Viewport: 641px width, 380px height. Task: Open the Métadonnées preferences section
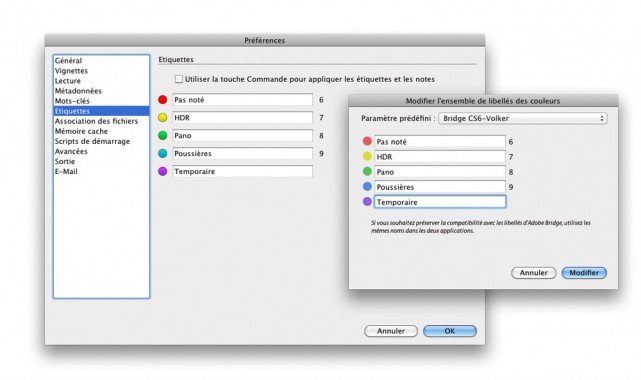[101, 91]
